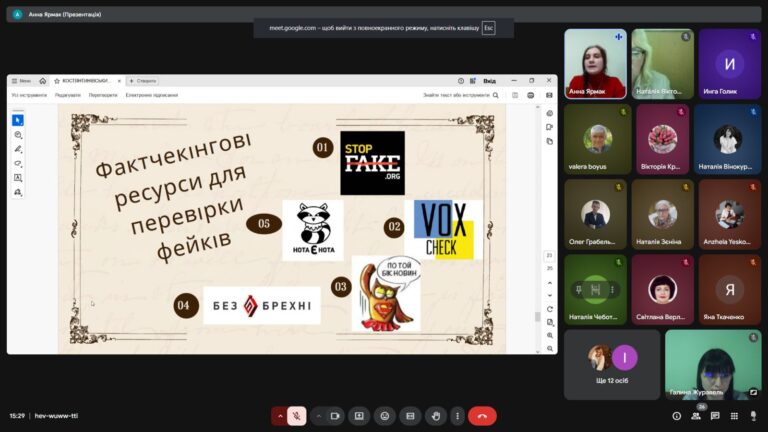768x432 pixels.
Task: Open Перетворити menu
Action: 103,95
